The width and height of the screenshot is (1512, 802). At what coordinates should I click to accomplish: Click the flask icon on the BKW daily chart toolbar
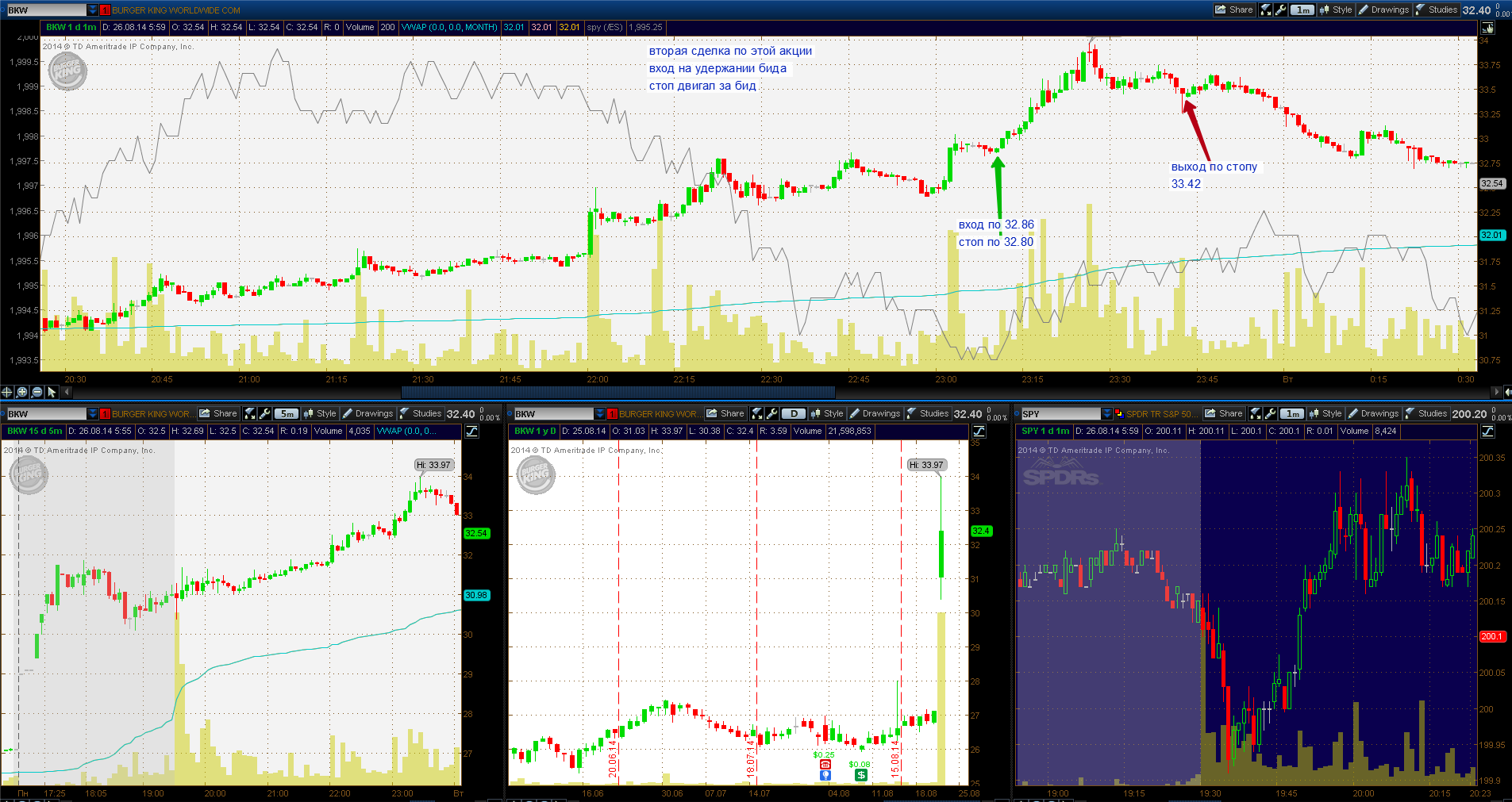(x=757, y=413)
